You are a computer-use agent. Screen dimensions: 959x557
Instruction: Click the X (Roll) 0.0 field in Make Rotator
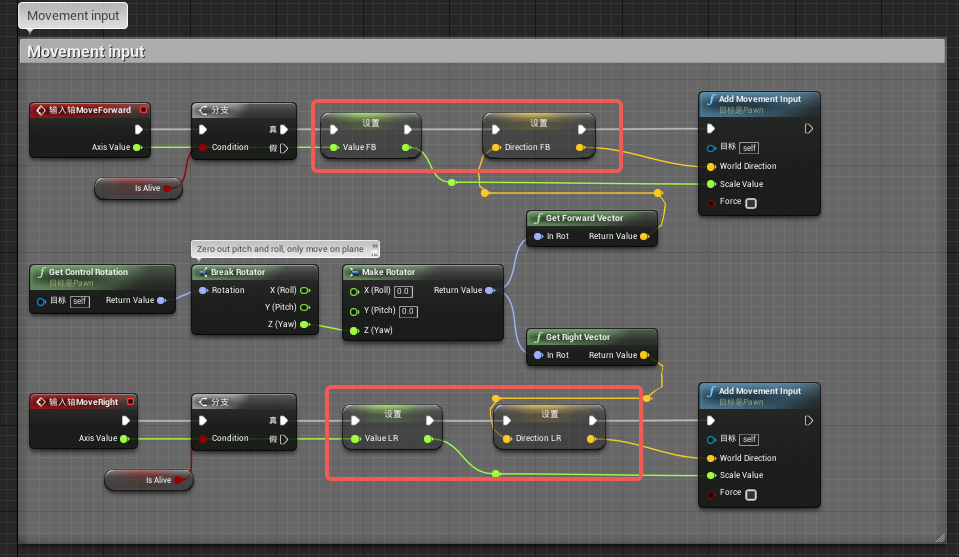tap(403, 292)
